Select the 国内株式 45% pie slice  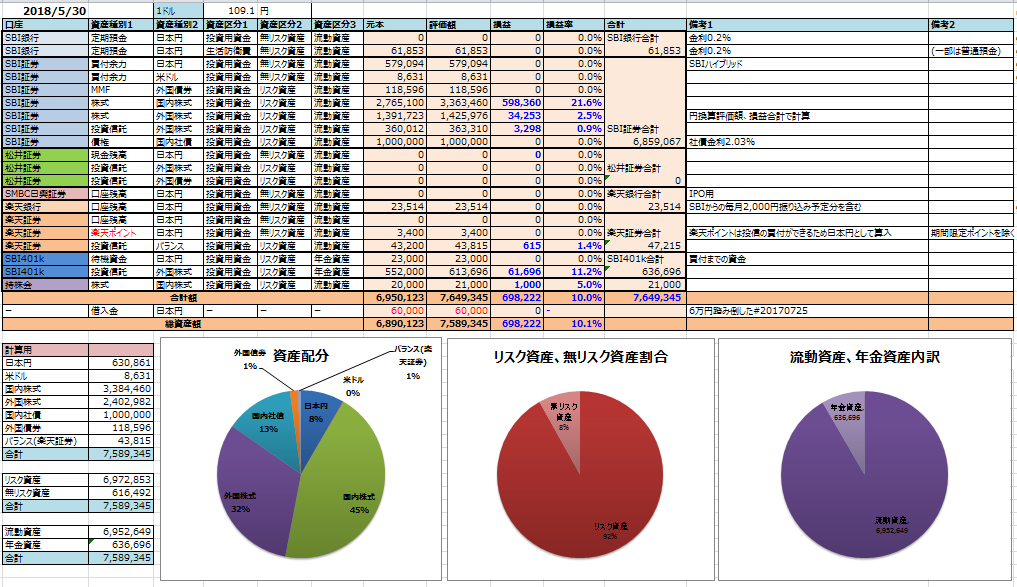[x=344, y=480]
